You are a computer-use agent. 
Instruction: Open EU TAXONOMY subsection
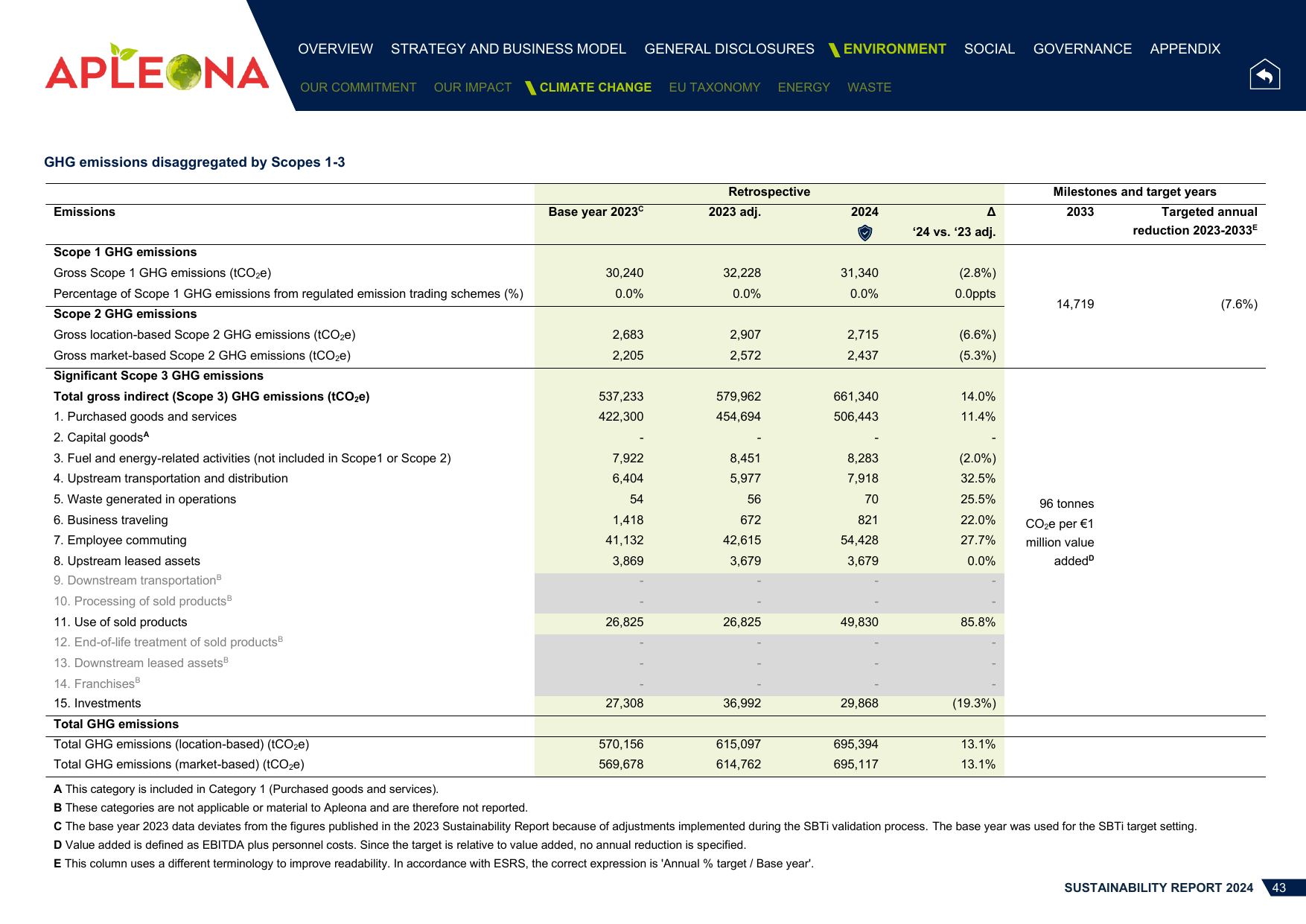click(714, 87)
